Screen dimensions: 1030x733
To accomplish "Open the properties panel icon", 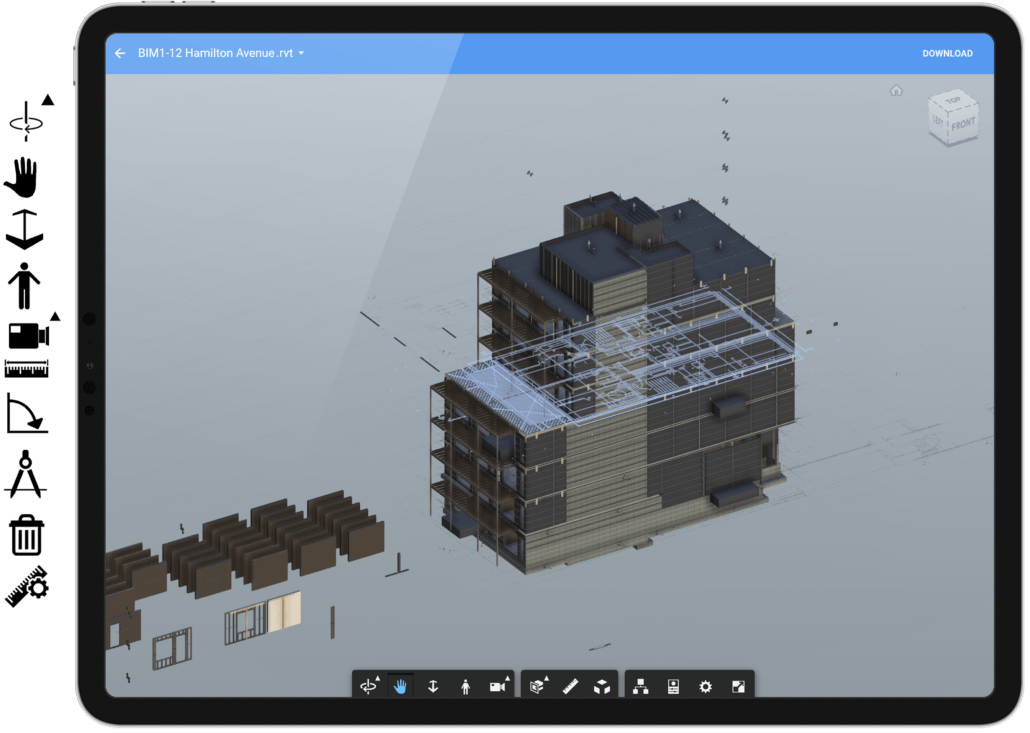I will point(673,685).
